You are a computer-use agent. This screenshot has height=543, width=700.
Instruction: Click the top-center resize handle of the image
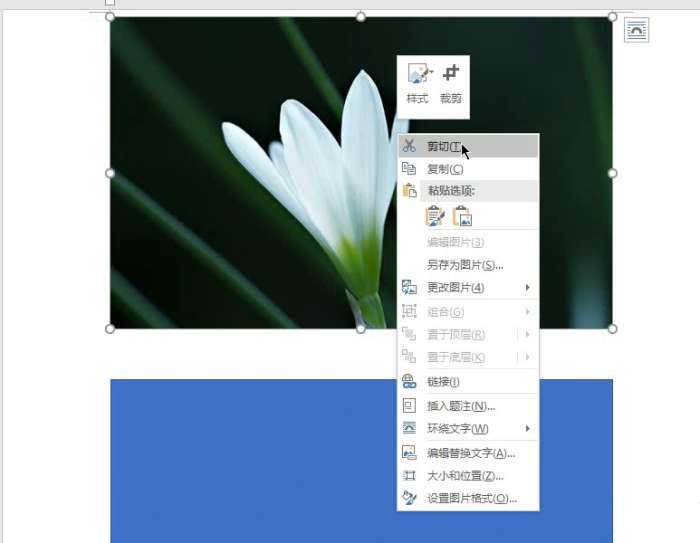point(361,17)
